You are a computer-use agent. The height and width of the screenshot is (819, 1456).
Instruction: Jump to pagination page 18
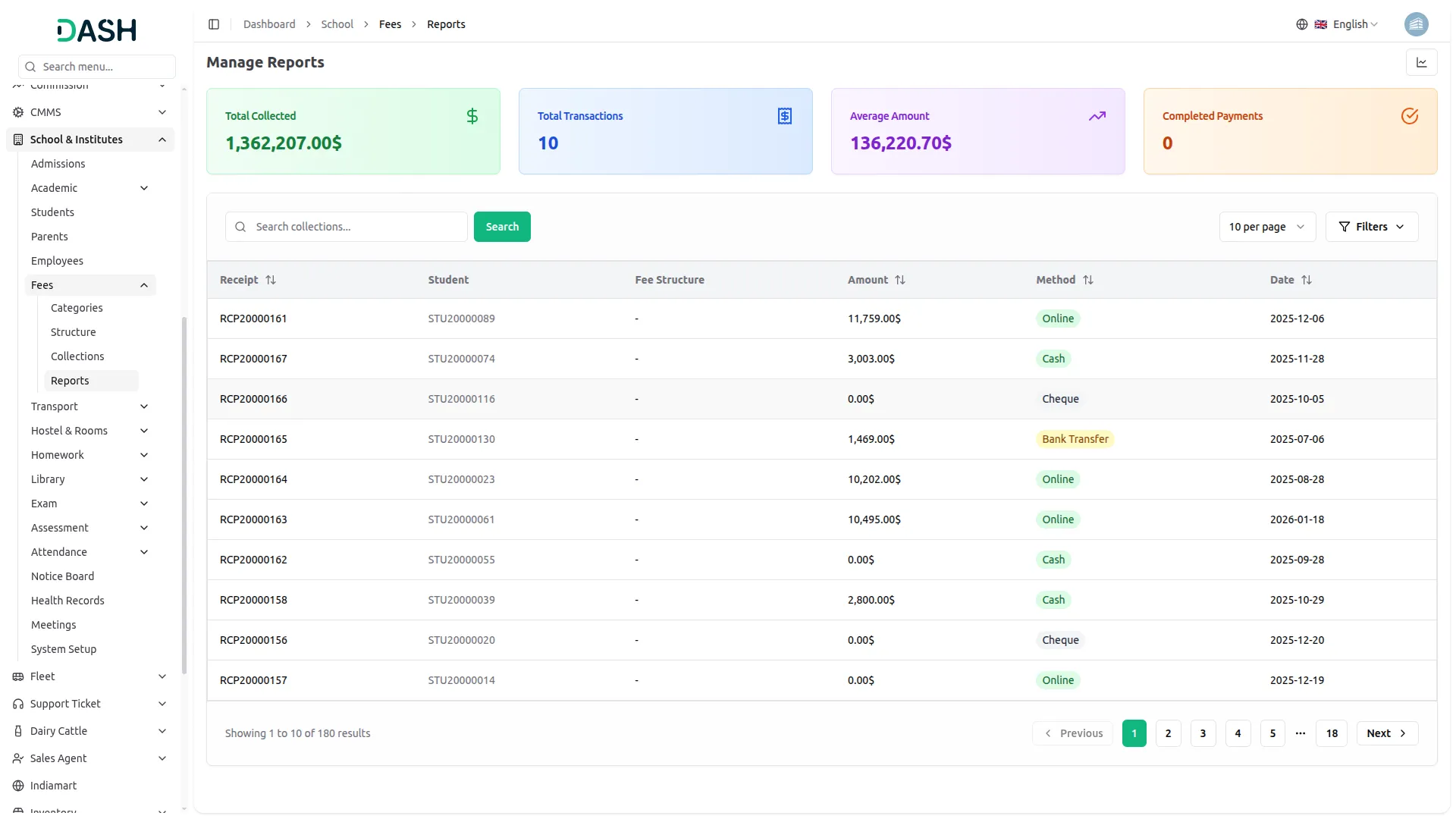(1332, 733)
